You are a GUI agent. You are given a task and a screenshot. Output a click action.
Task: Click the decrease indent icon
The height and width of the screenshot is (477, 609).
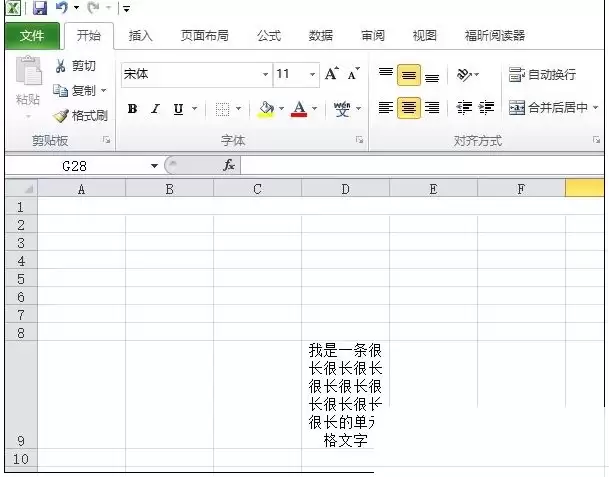pyautogui.click(x=464, y=107)
